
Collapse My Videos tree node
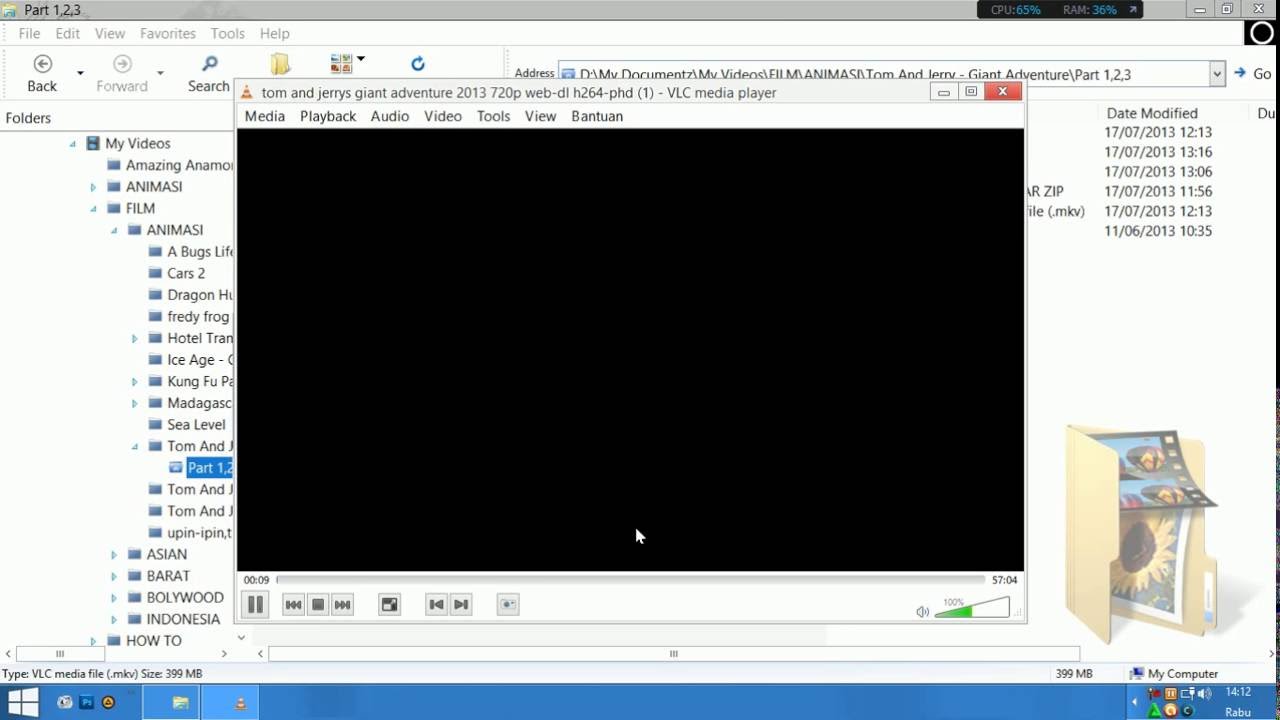[72, 144]
